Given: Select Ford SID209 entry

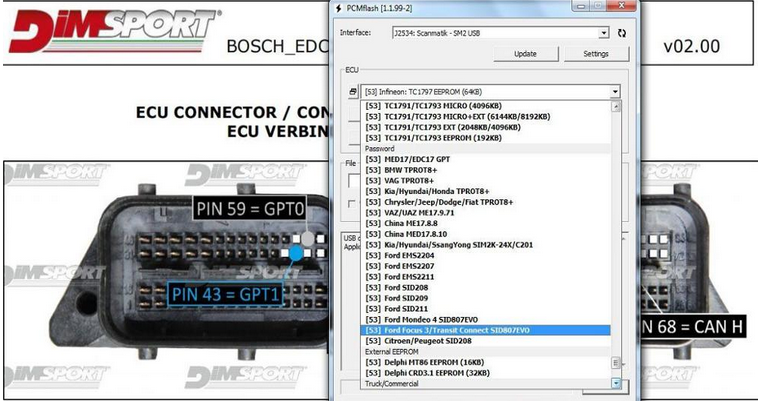Looking at the screenshot, I should pos(486,298).
